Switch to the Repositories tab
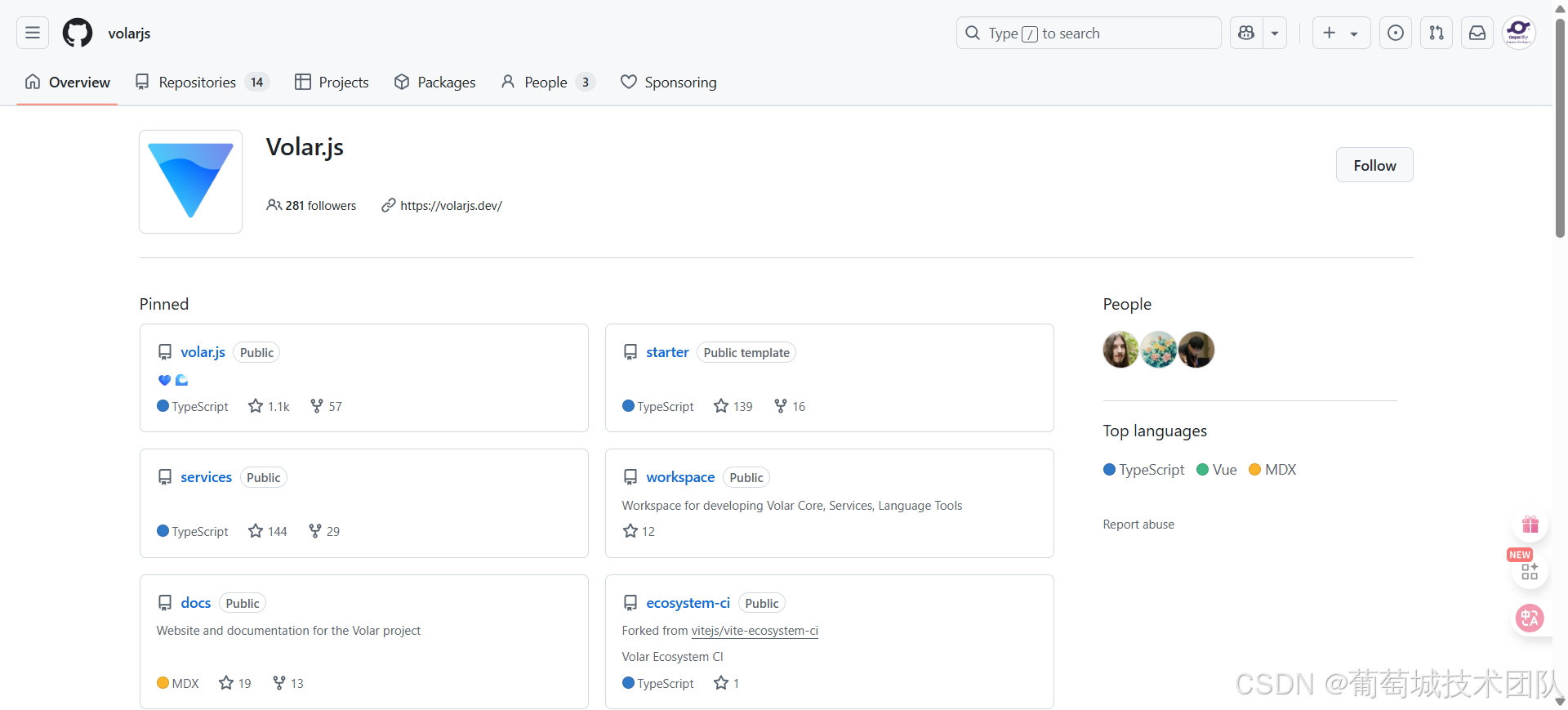The height and width of the screenshot is (710, 1568). pos(202,82)
